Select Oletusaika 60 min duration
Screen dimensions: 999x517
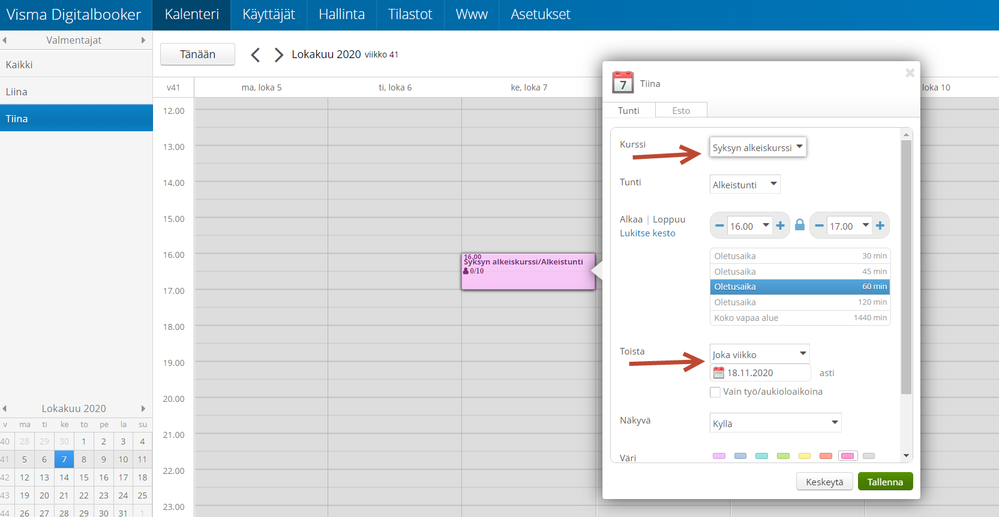pyautogui.click(x=800, y=287)
